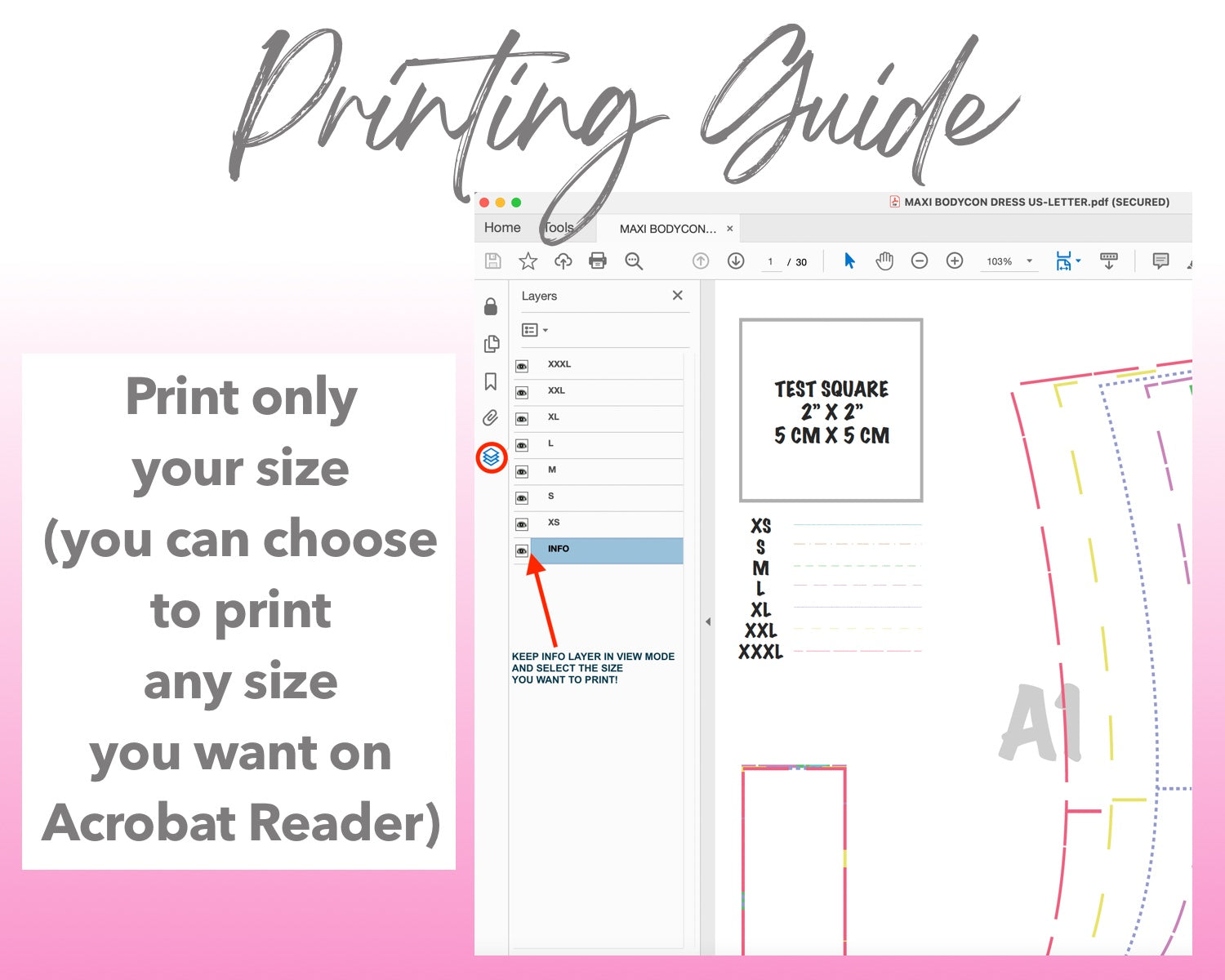
Task: Open the Attachments paperclip icon
Action: 491,418
